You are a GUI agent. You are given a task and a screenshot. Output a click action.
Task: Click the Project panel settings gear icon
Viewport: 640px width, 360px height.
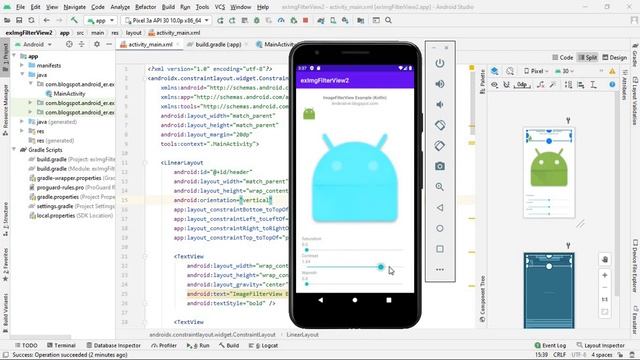click(x=97, y=44)
